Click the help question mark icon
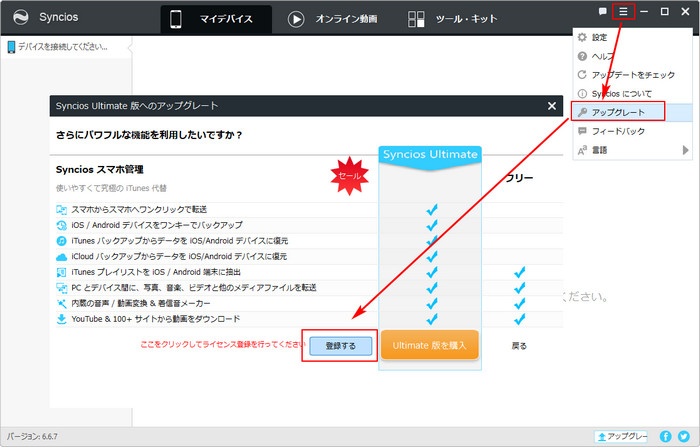 tap(582, 56)
